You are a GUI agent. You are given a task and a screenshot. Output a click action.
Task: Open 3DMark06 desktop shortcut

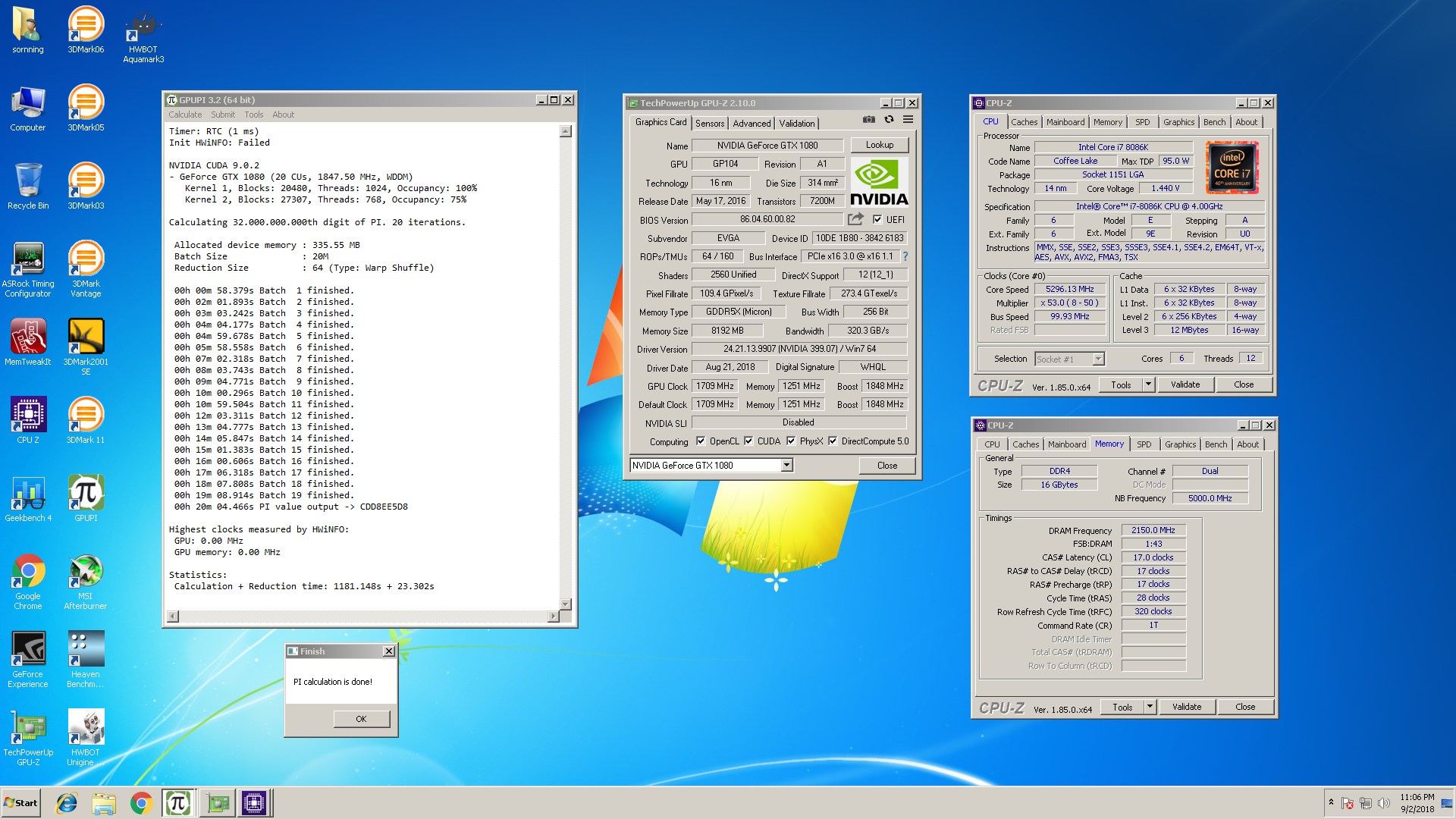(x=86, y=30)
